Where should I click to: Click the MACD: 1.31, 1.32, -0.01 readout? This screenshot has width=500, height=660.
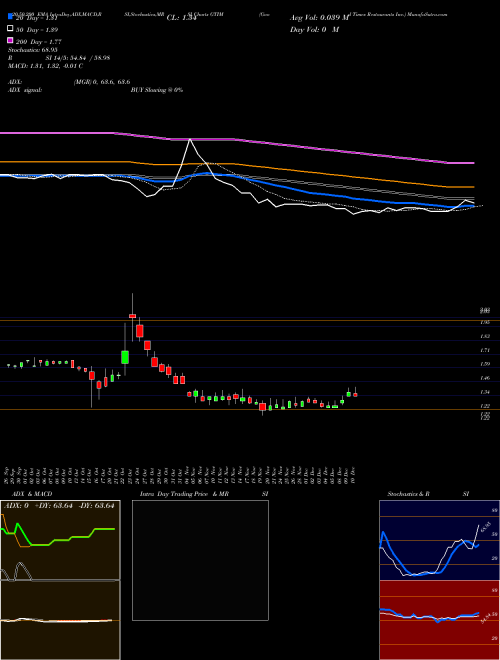(x=45, y=66)
